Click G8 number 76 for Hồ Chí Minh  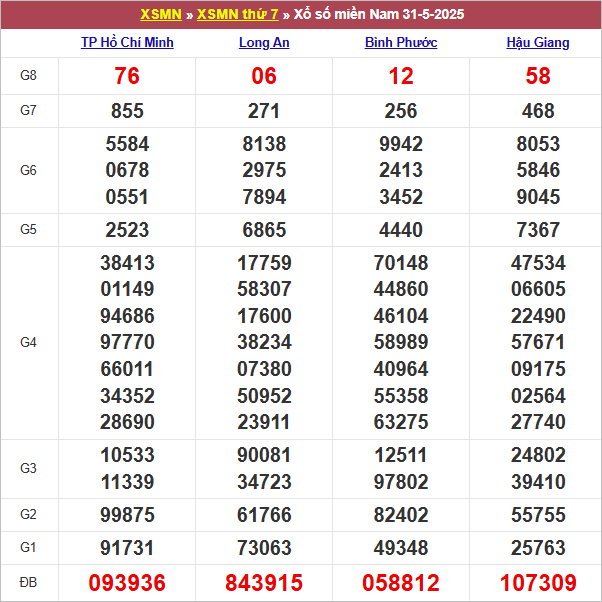127,76
